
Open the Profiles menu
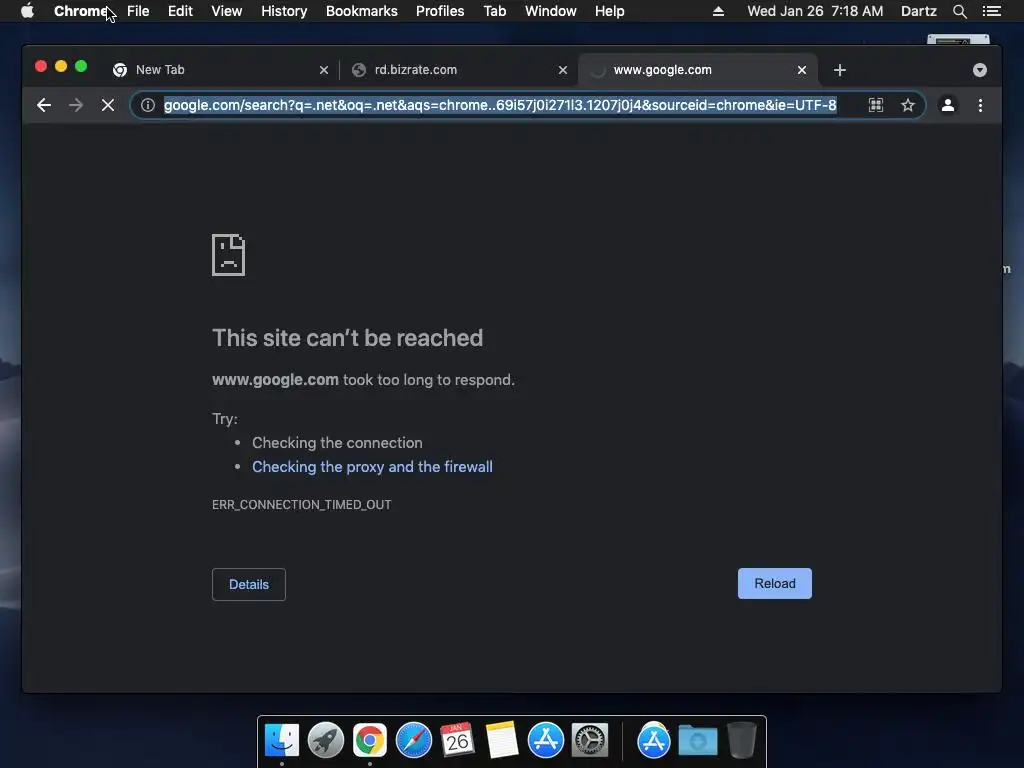[440, 11]
